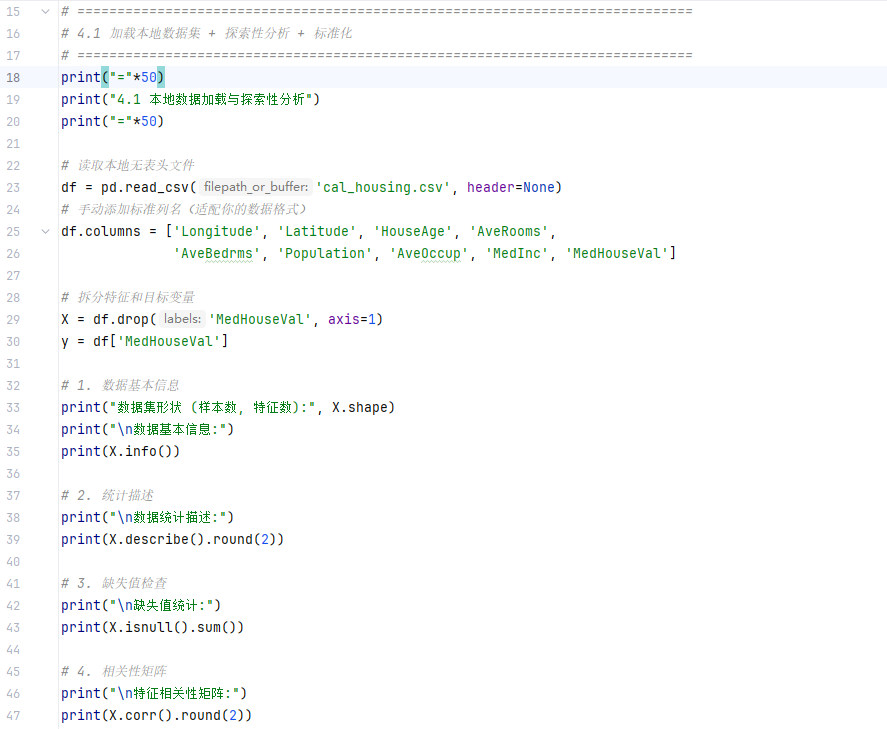887x729 pixels.
Task: Click the comment "# 拆分特征和目标变量"
Action: pyautogui.click(x=128, y=297)
